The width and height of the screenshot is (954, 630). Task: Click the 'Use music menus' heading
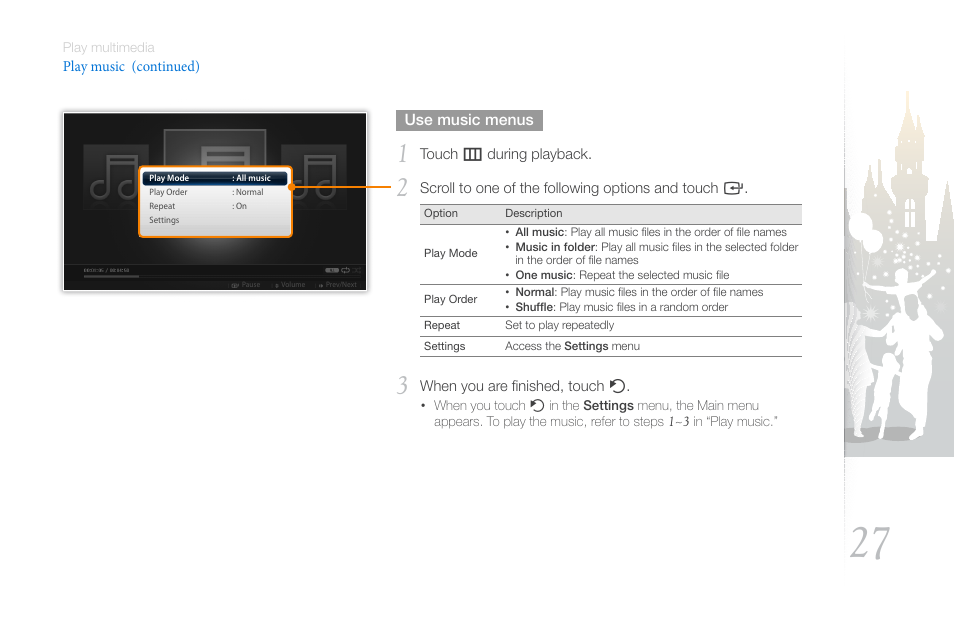click(x=469, y=120)
